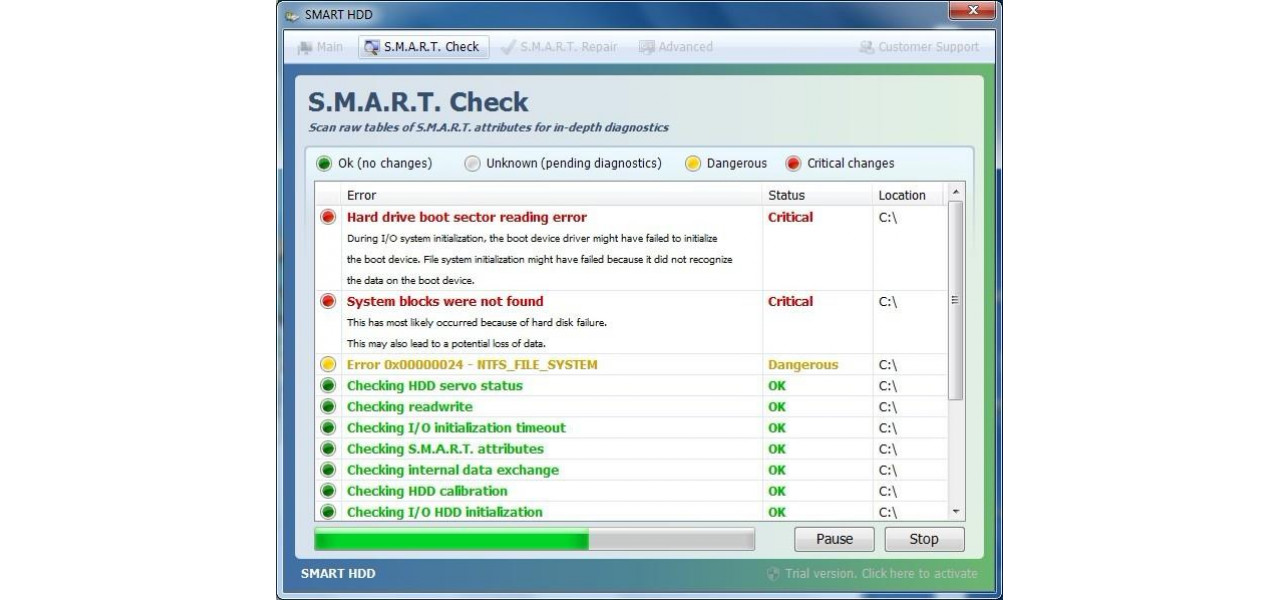Viewport: 1280px width, 600px height.
Task: Click the Location column header
Action: [x=908, y=195]
